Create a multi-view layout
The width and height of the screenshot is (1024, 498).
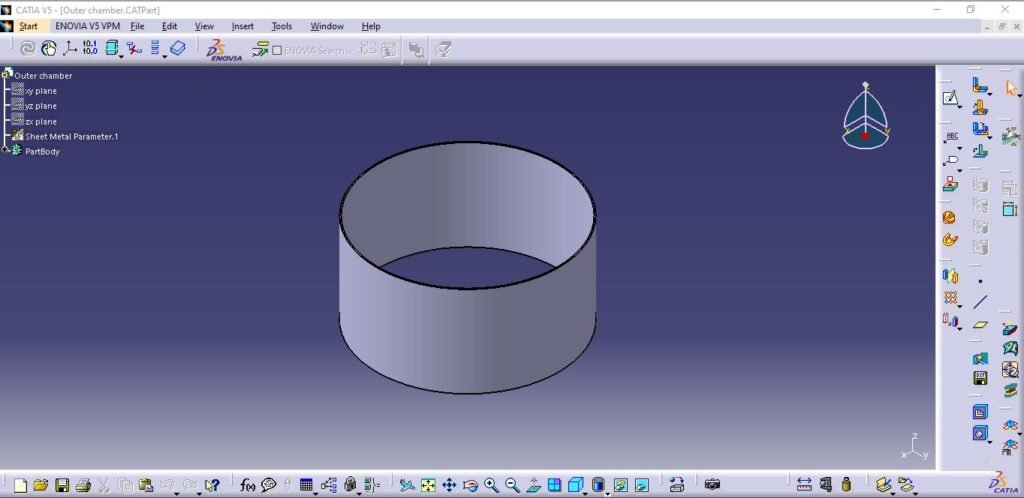(x=554, y=485)
